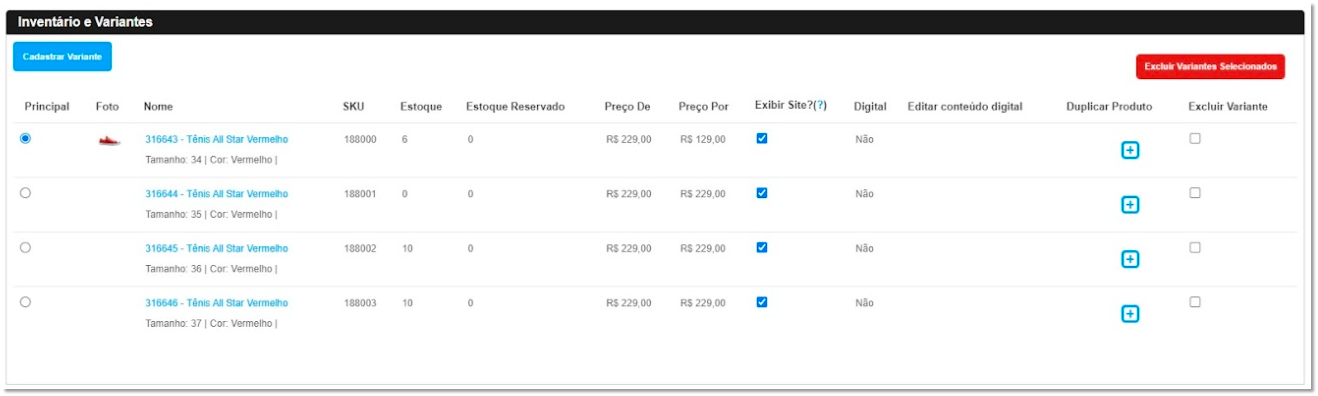Toggle Exibir Site for SKU 188003
Image resolution: width=1318 pixels, height=396 pixels.
click(762, 301)
